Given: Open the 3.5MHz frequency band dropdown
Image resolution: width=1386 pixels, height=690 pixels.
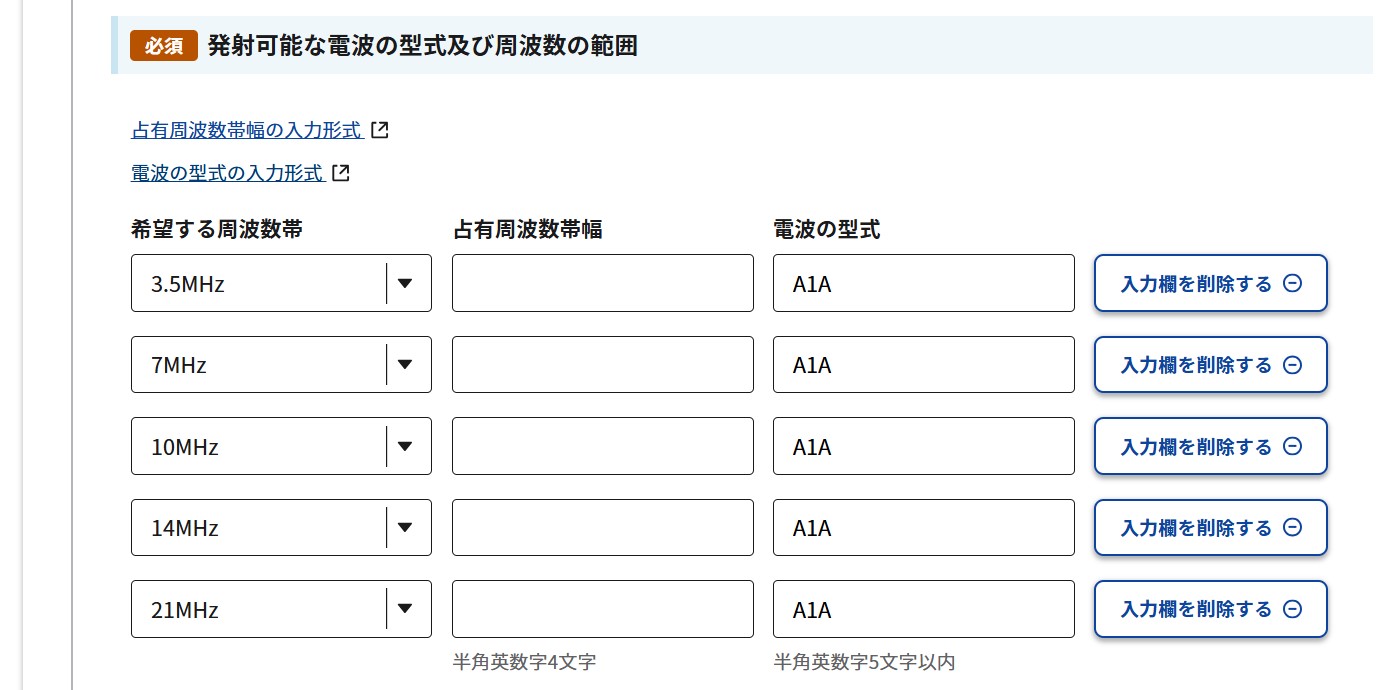Looking at the screenshot, I should click(281, 283).
